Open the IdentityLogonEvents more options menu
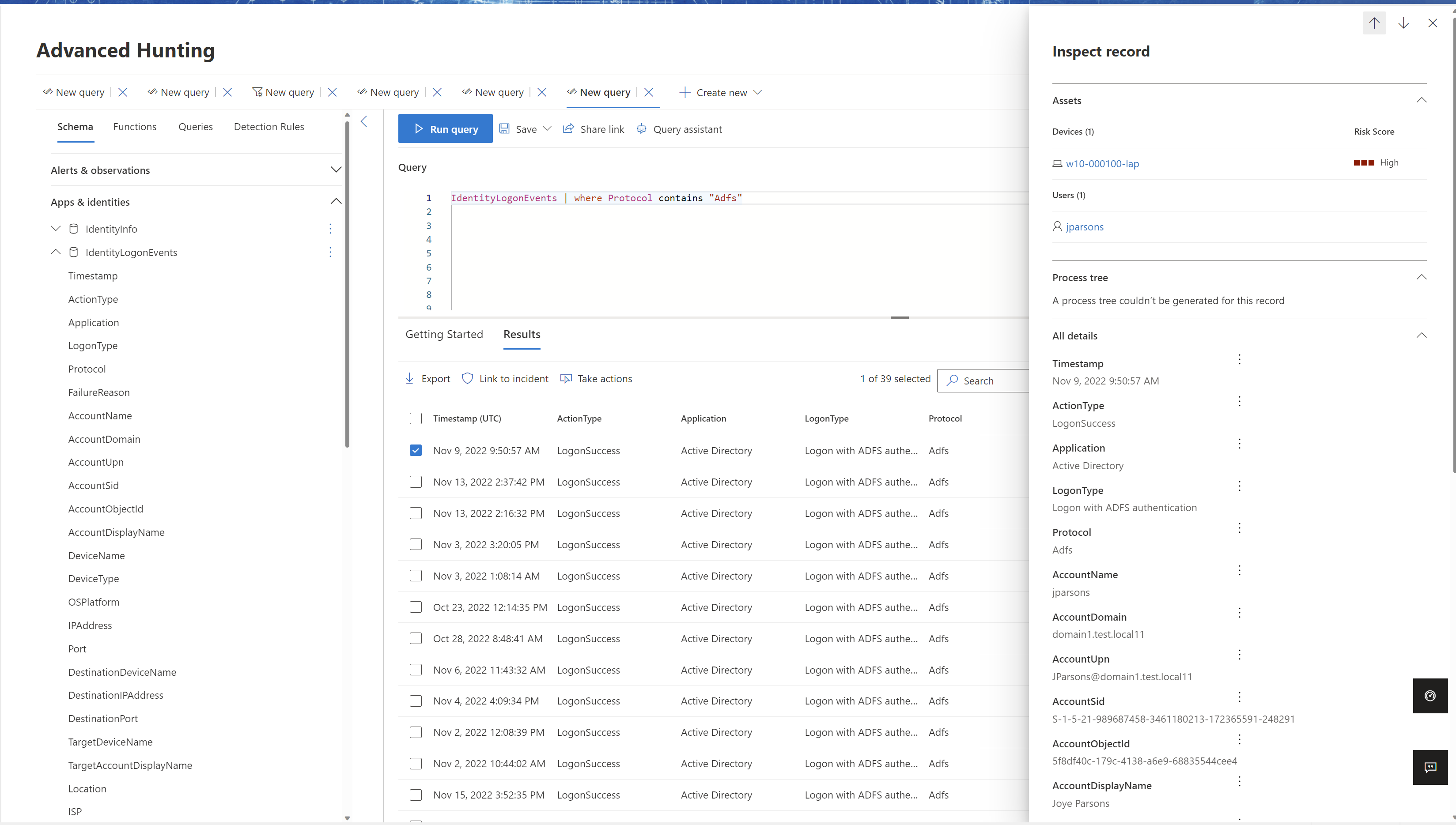The image size is (1456, 825). [330, 252]
